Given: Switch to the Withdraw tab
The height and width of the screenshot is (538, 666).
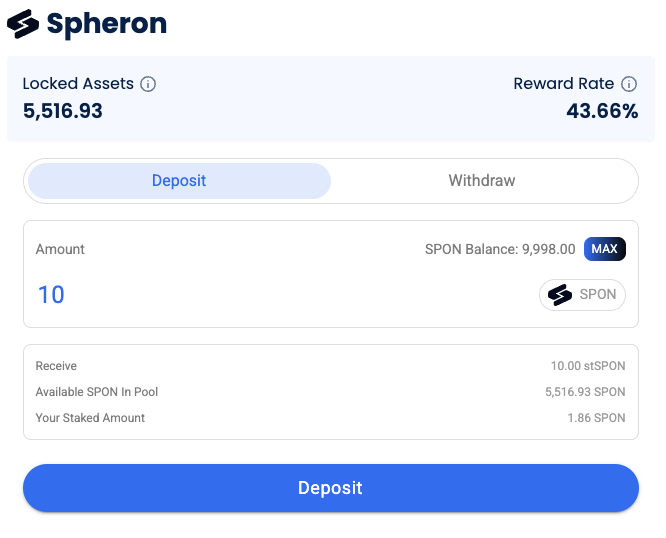Looking at the screenshot, I should [x=482, y=181].
